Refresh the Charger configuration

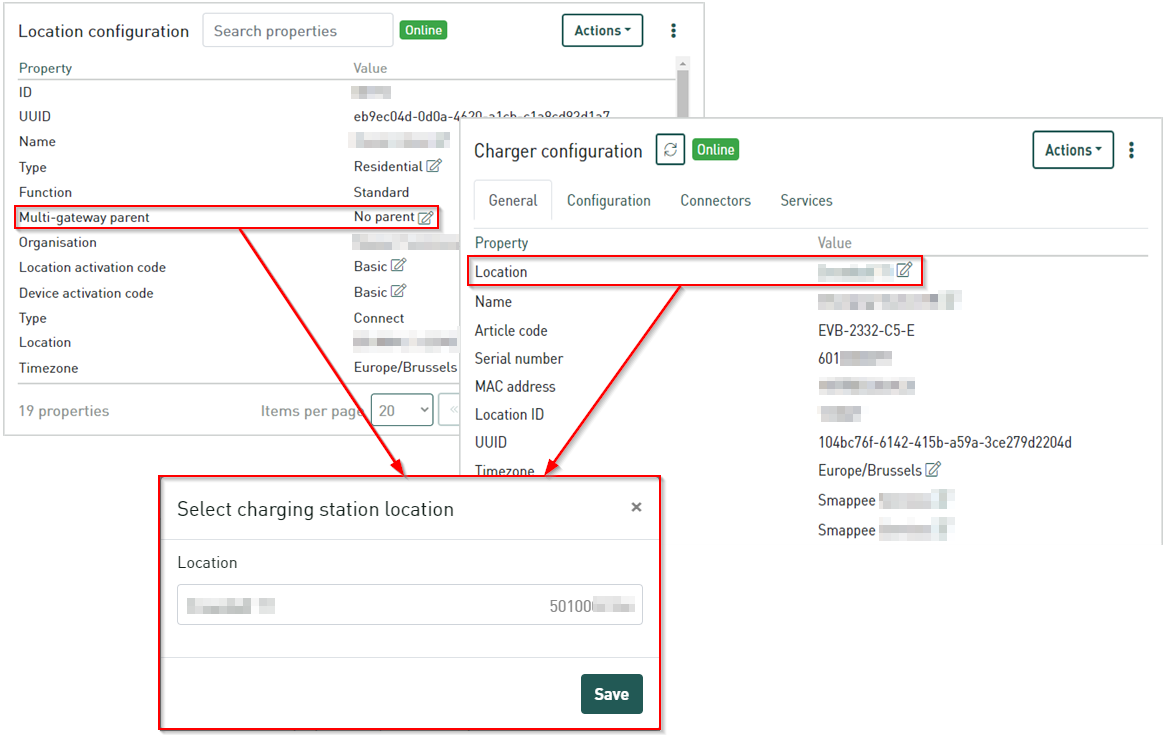coord(670,150)
